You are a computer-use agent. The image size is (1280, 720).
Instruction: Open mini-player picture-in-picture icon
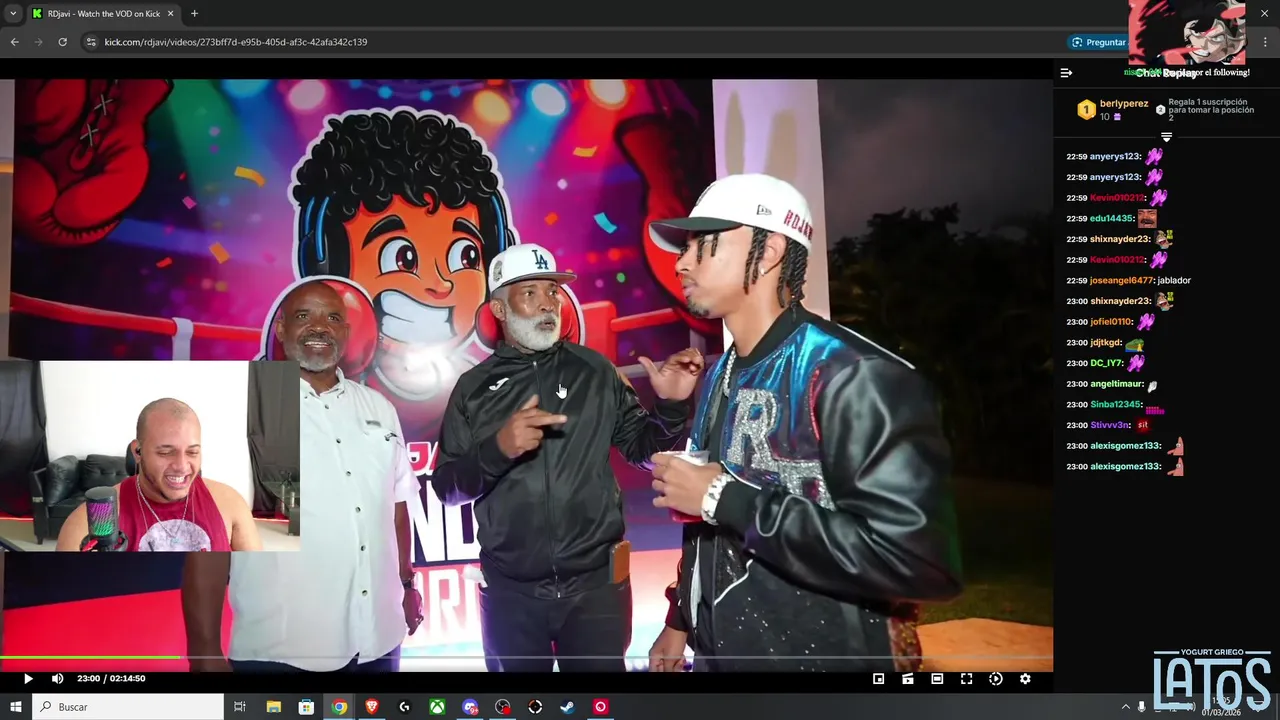click(x=878, y=679)
